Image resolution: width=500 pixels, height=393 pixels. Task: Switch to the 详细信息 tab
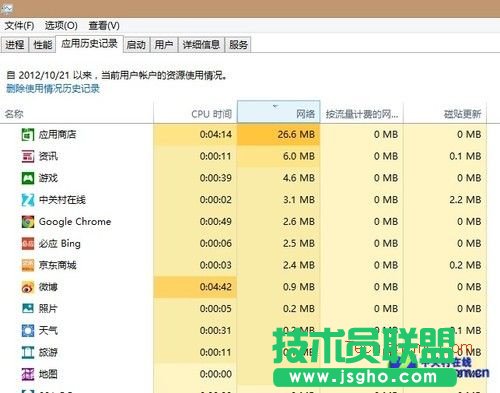(201, 45)
